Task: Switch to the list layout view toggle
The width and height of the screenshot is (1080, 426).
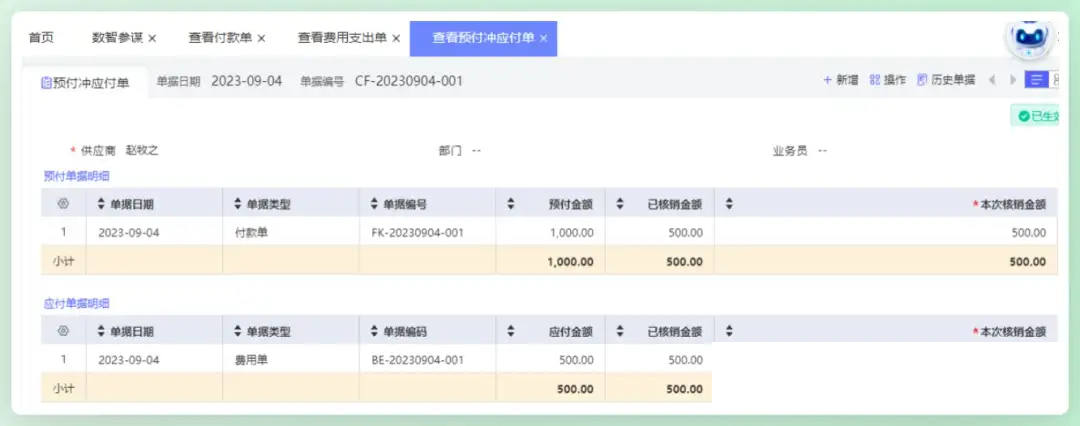Action: [x=1037, y=81]
